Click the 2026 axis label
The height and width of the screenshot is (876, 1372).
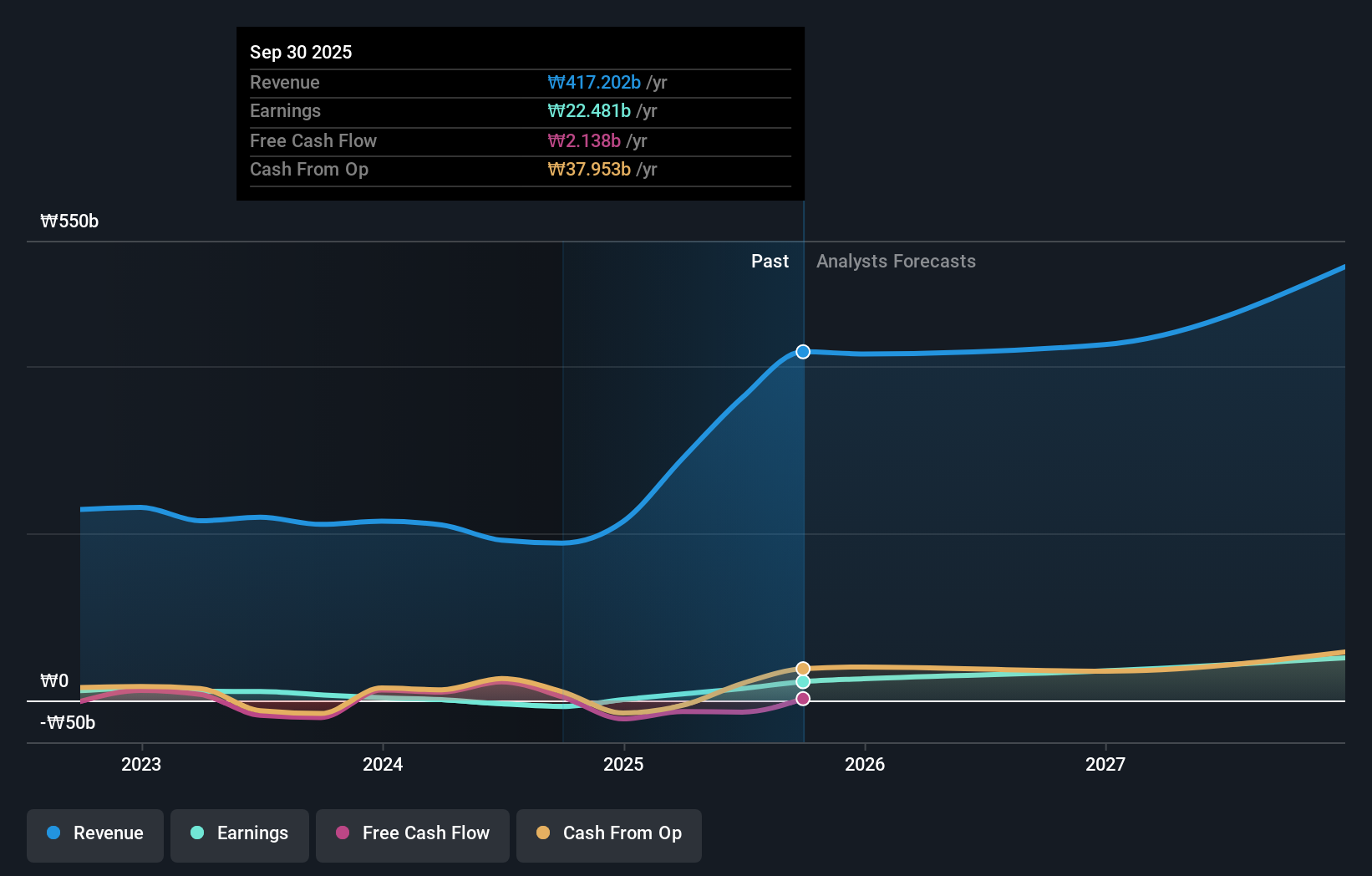[x=866, y=763]
